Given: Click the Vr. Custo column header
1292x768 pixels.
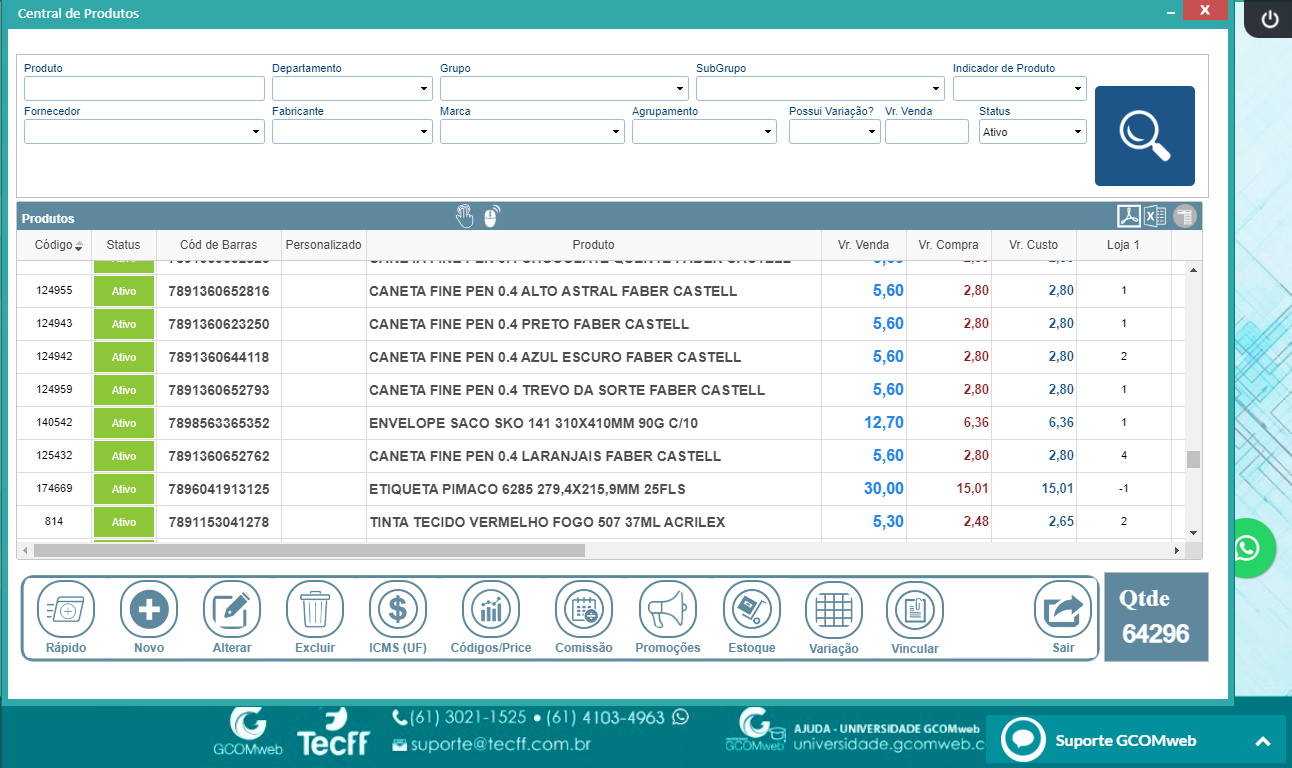Looking at the screenshot, I should pyautogui.click(x=1033, y=245).
